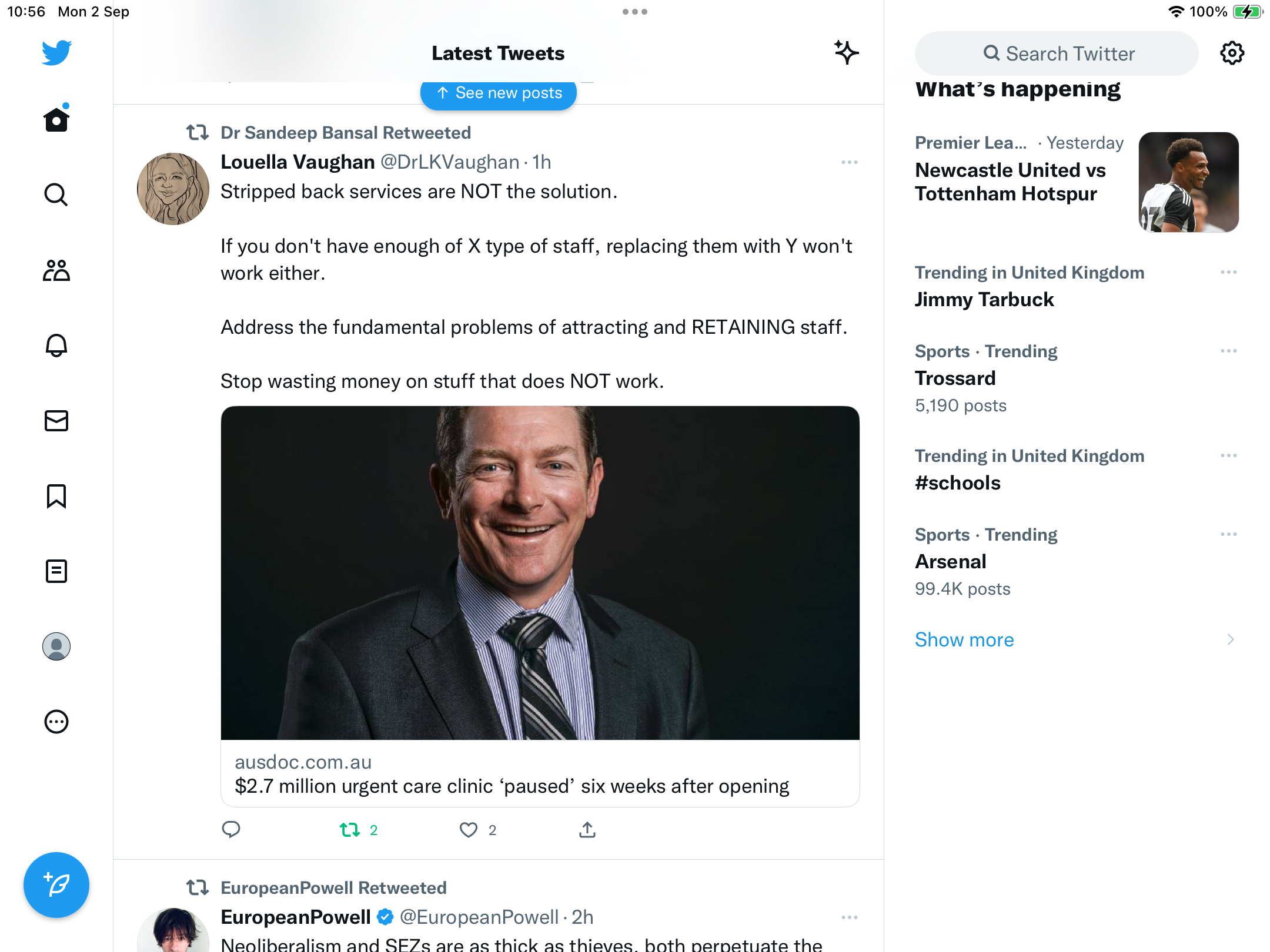Open EuropeanPowell Retweeted label
Screen dimensions: 1270x952
coord(333,888)
